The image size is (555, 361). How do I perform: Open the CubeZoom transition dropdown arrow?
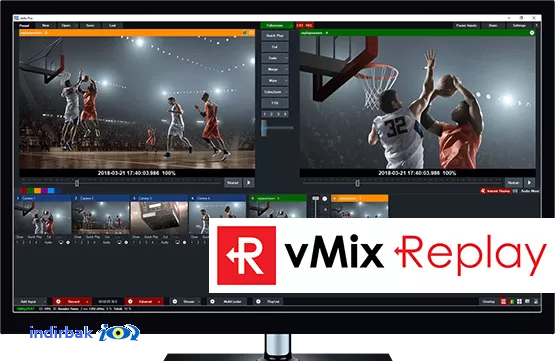coord(286,92)
